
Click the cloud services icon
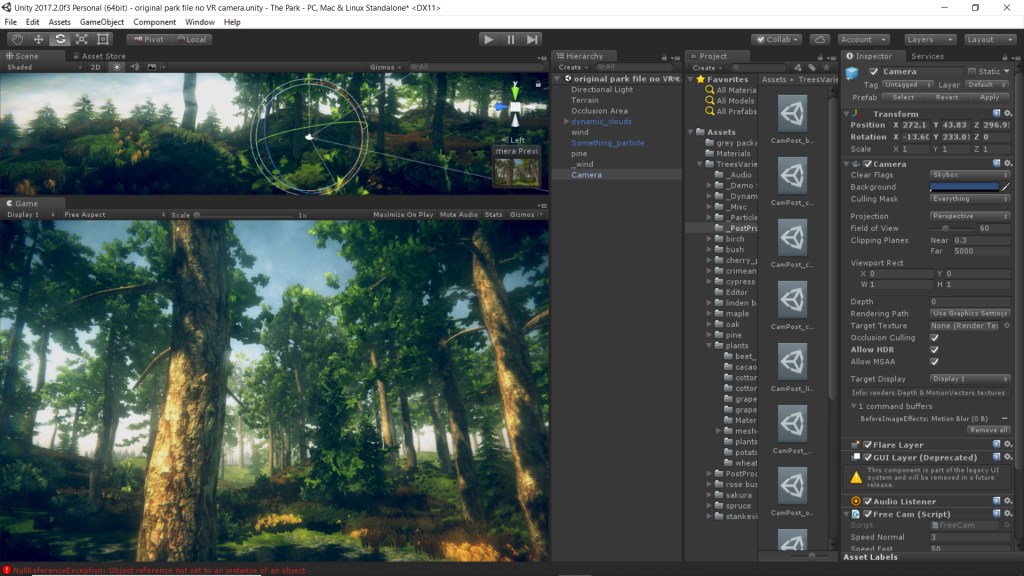coord(820,39)
